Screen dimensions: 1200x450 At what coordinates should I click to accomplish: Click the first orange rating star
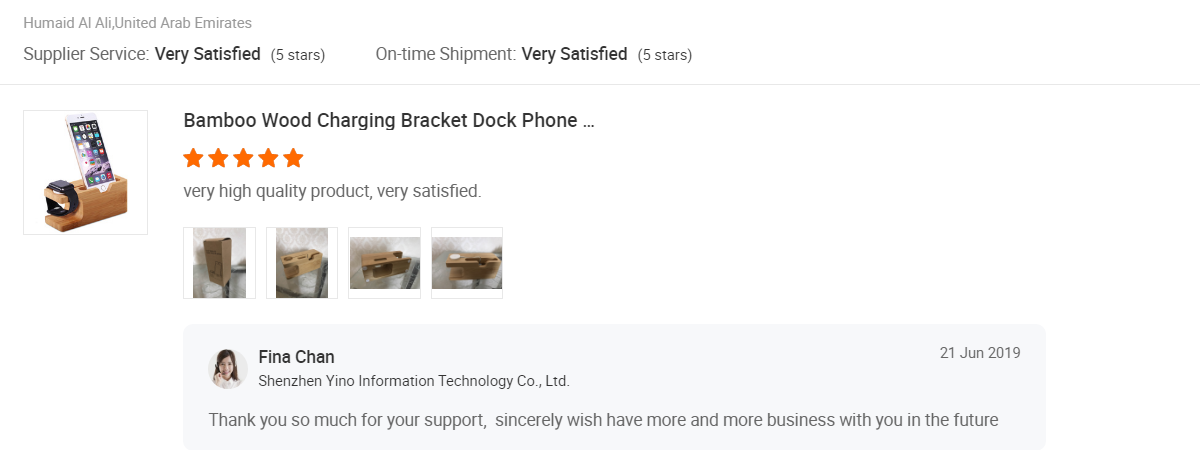(194, 158)
